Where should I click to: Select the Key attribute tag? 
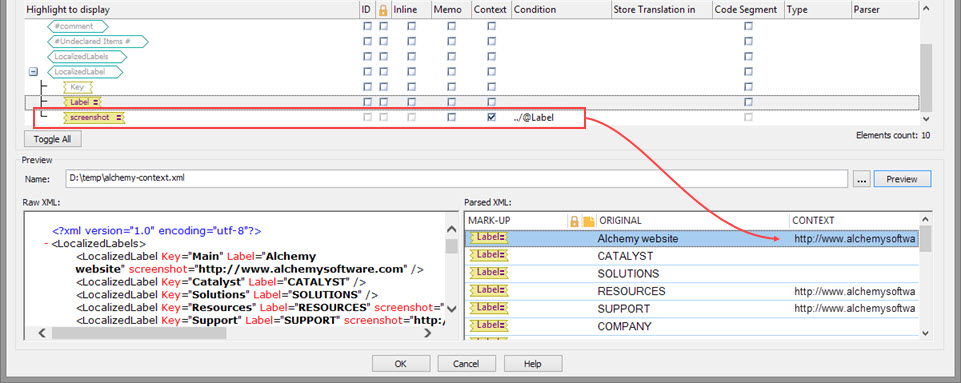(78, 87)
